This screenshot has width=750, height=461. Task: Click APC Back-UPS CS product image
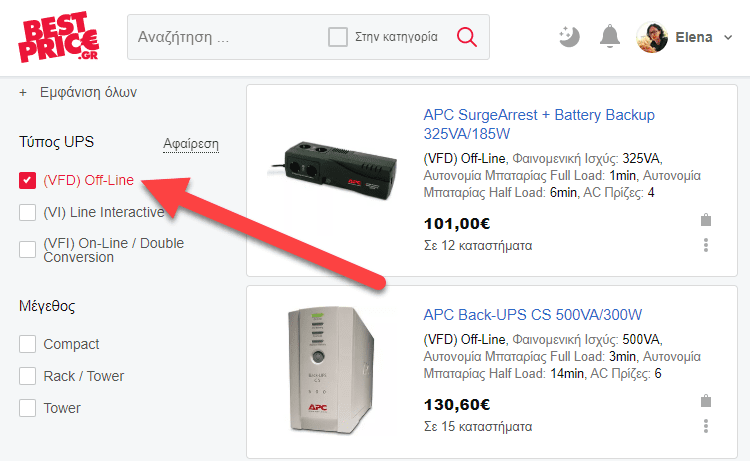coord(332,371)
